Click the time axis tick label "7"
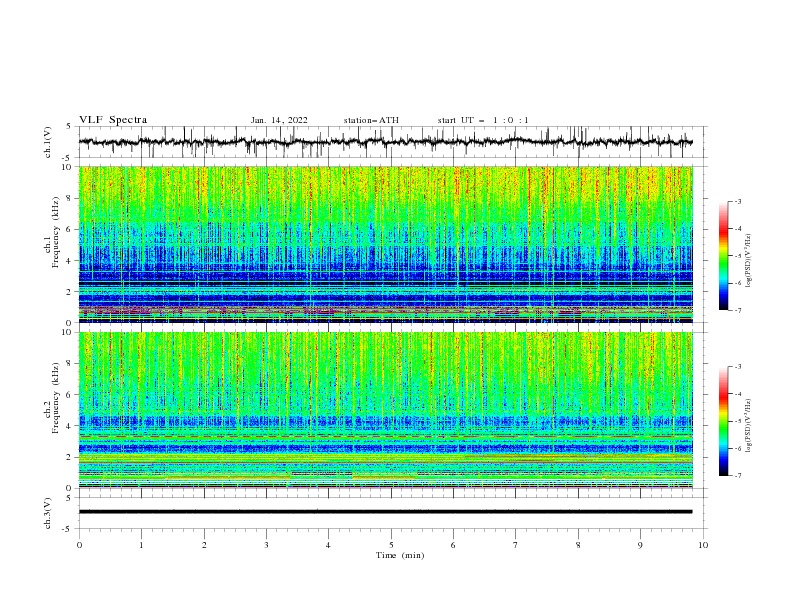Image resolution: width=792 pixels, height=612 pixels. click(x=516, y=545)
